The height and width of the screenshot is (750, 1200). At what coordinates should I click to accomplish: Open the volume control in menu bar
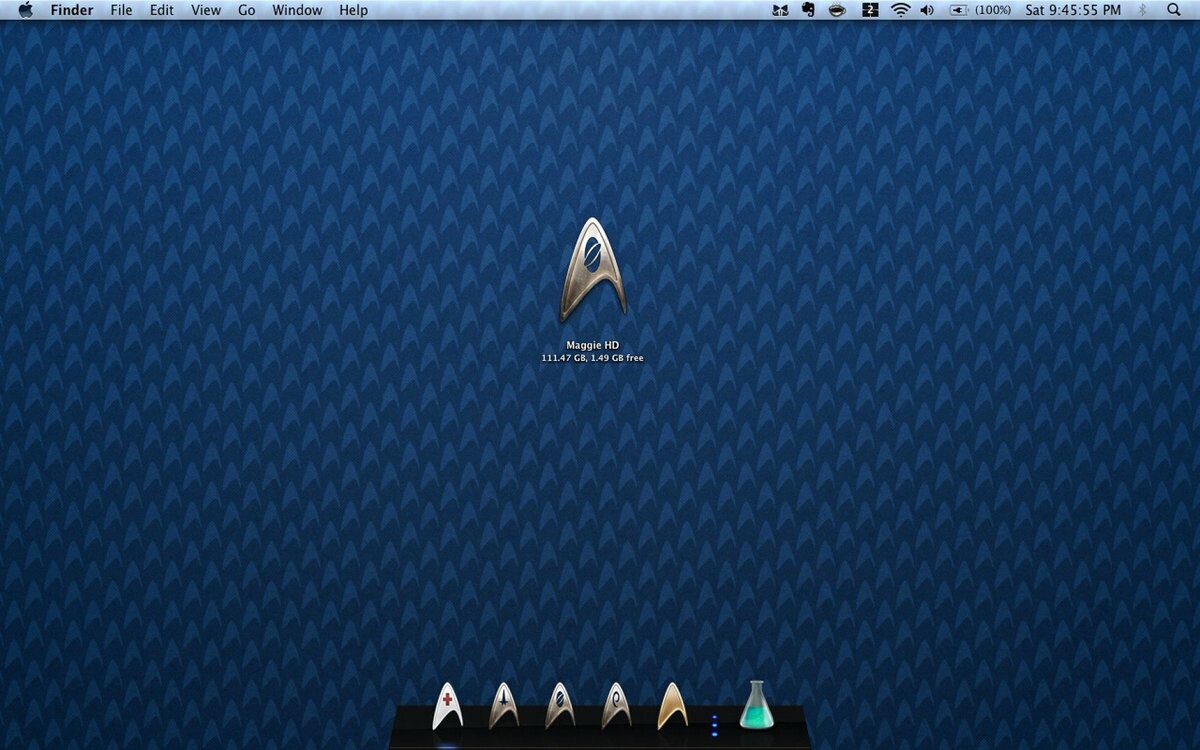point(927,10)
